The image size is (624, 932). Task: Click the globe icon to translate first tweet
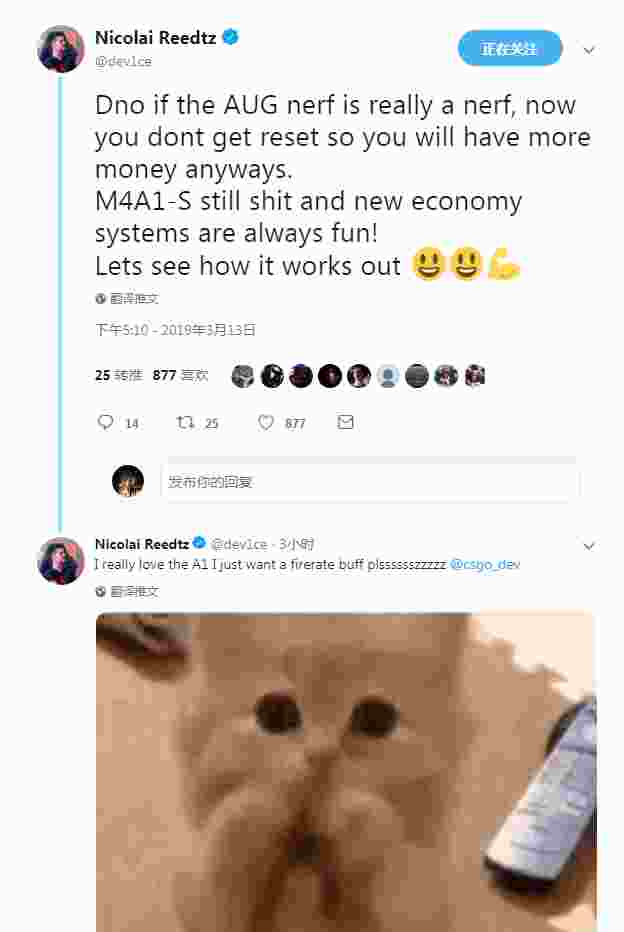tap(100, 298)
